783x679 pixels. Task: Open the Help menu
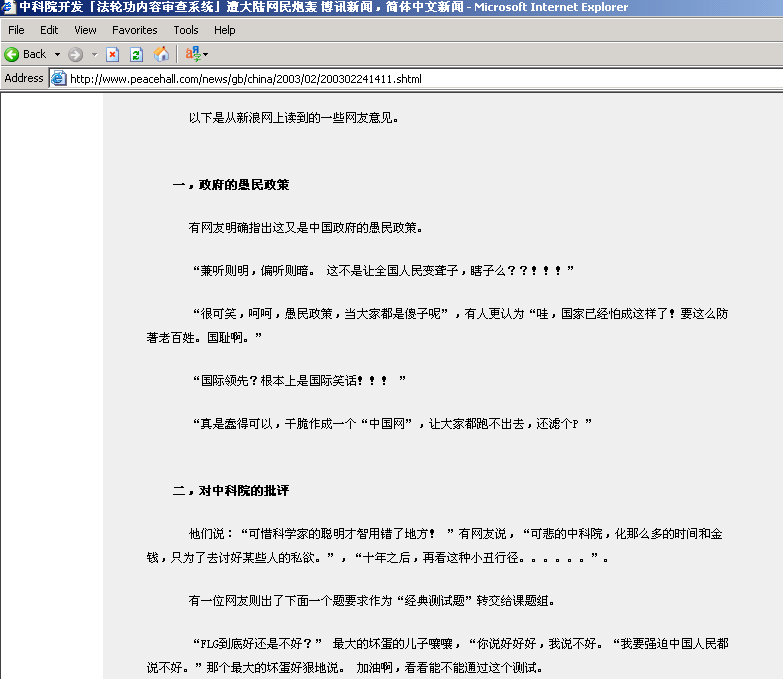coord(224,30)
